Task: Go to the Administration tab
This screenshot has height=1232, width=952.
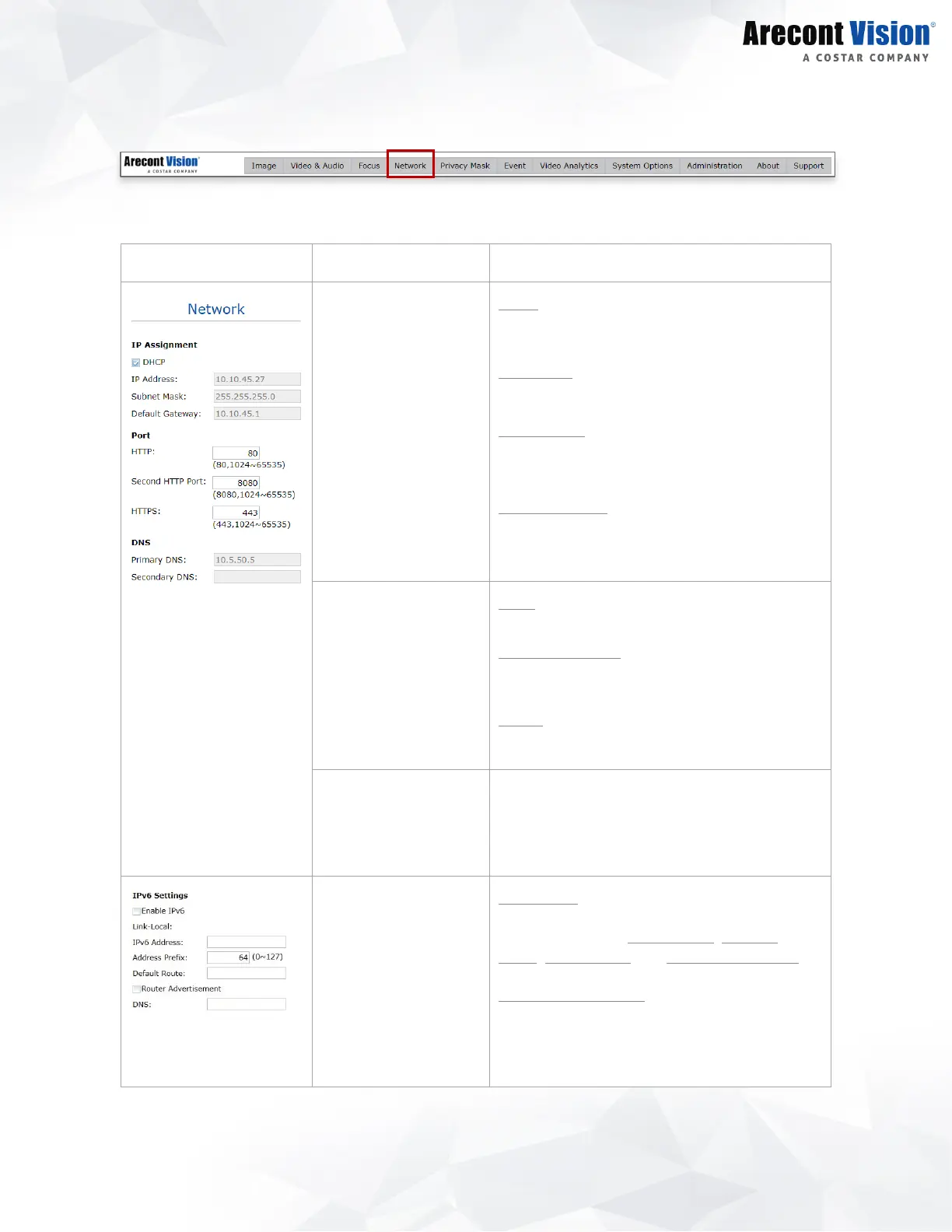Action: [x=714, y=166]
